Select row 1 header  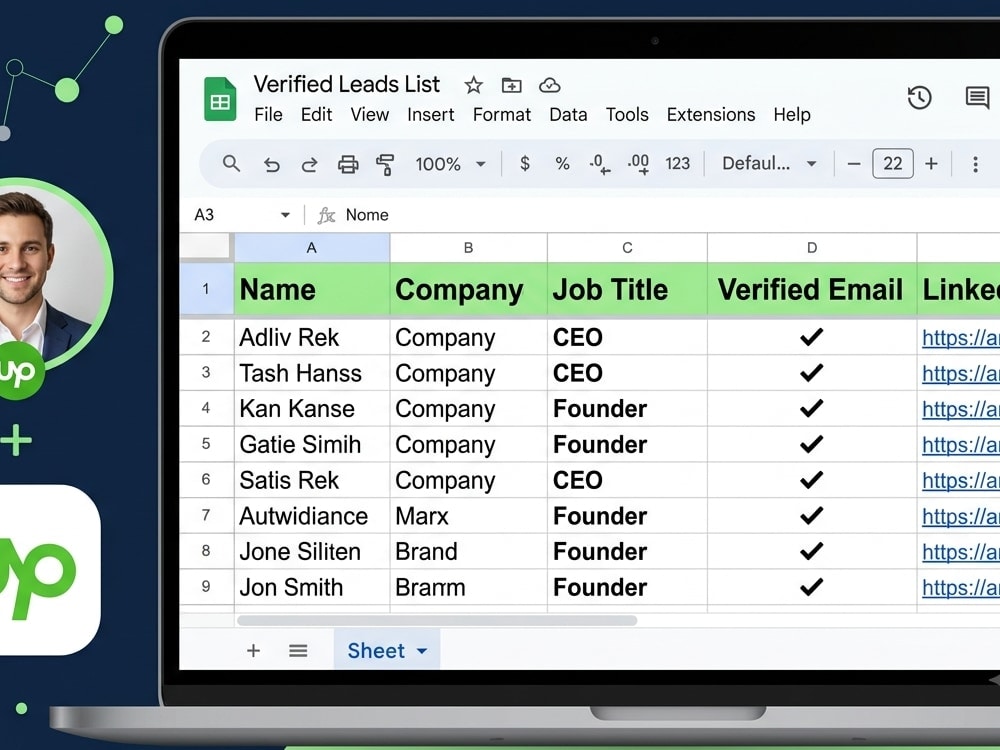(206, 289)
